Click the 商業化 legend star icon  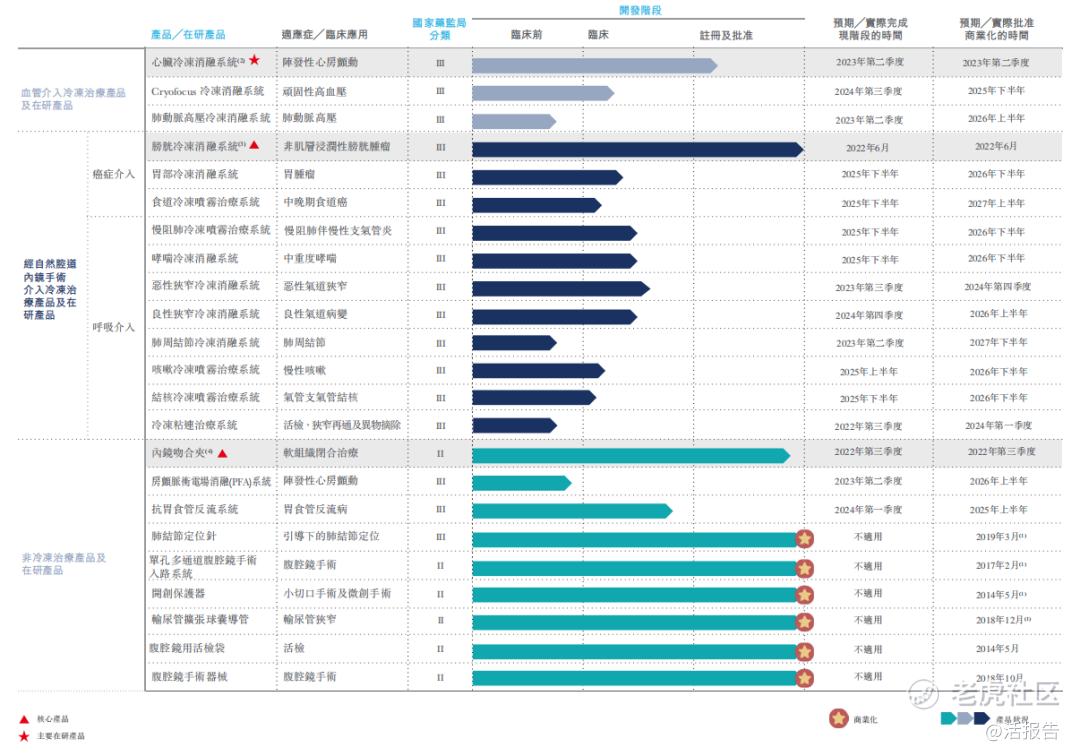[838, 719]
